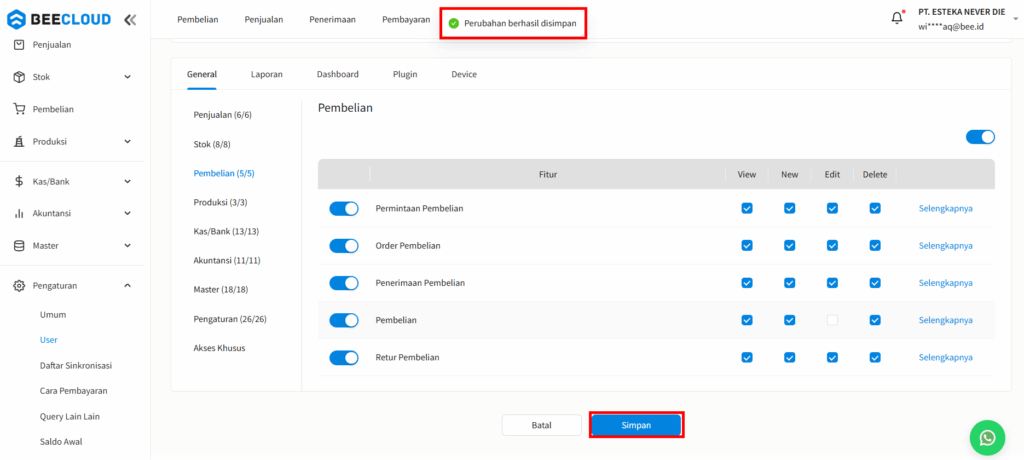Uncheck Delete for Retur Pembelian
Image resolution: width=1024 pixels, height=460 pixels.
875,357
